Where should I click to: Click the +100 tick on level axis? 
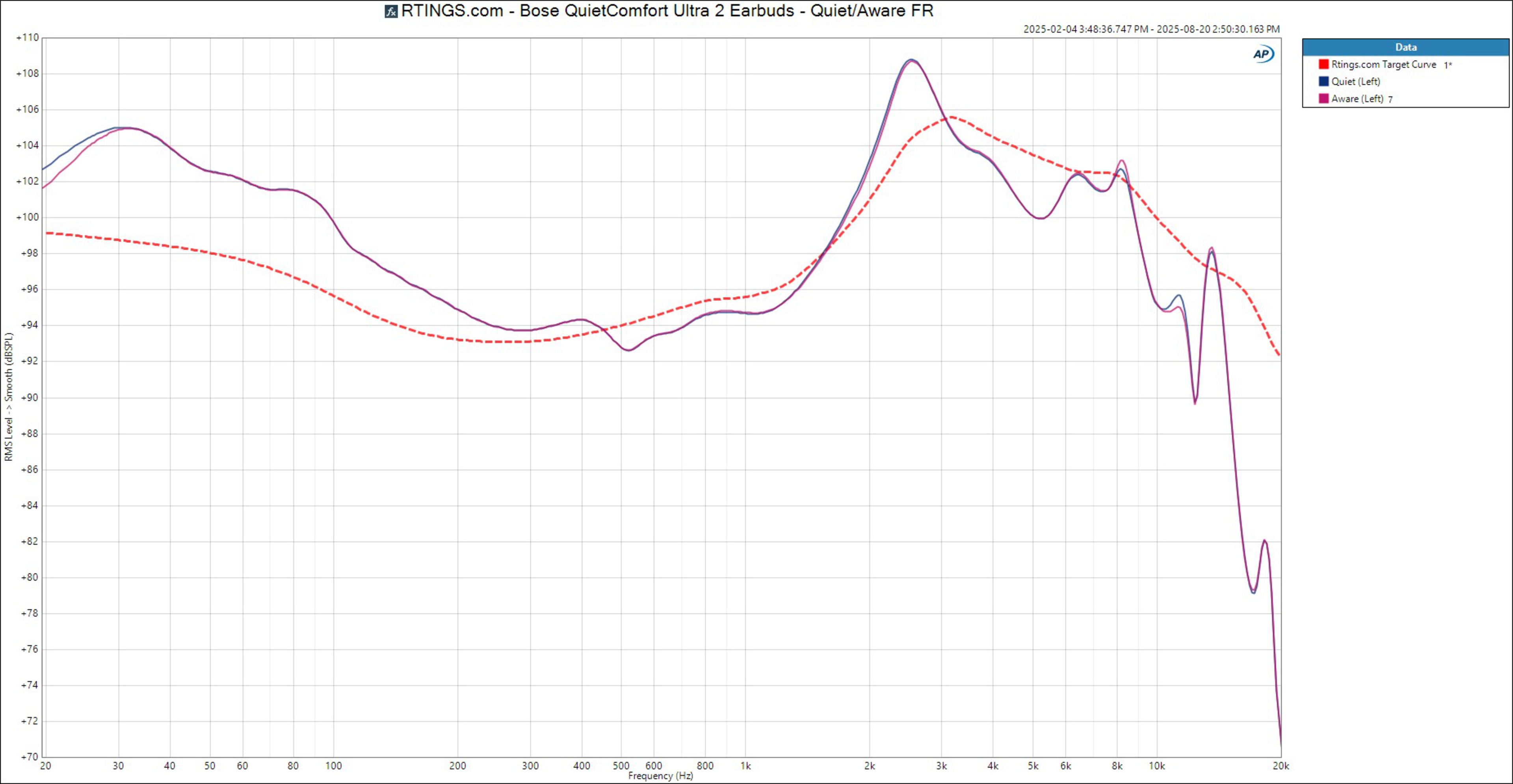click(27, 217)
